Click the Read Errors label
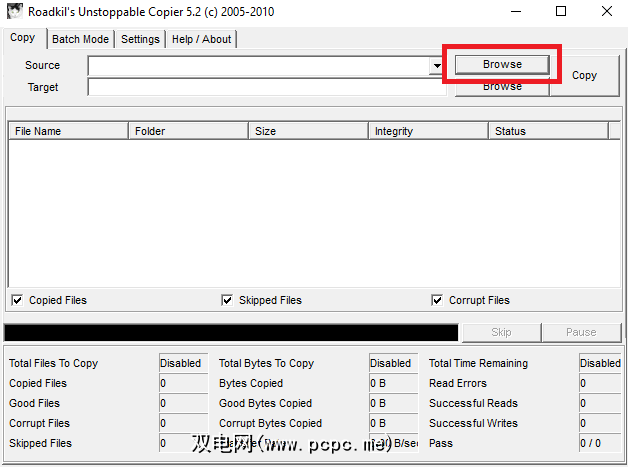The width and height of the screenshot is (628, 467). pyautogui.click(x=458, y=383)
